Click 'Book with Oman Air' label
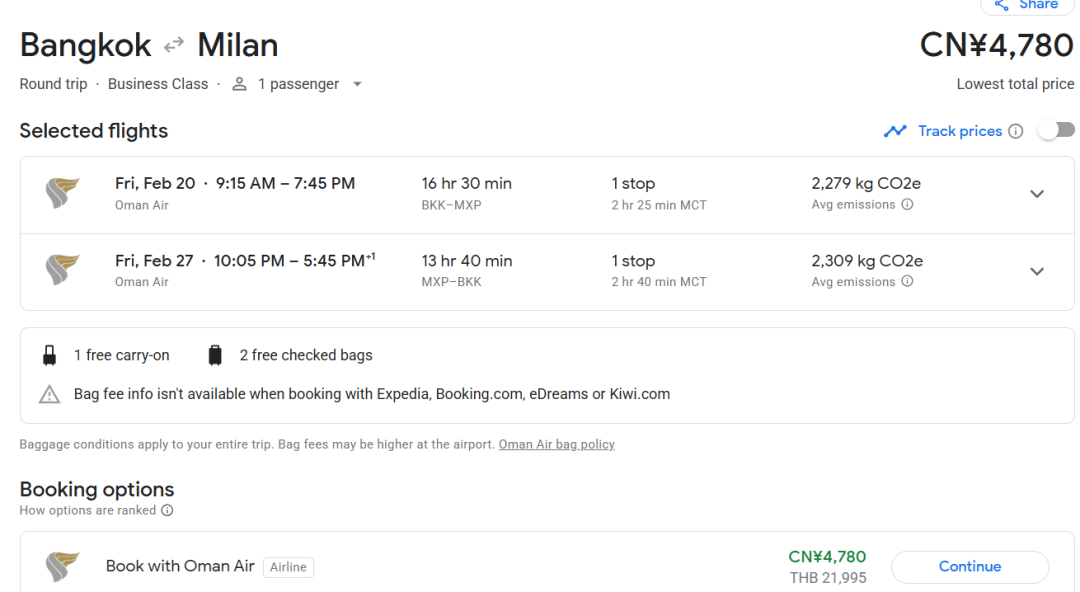 click(x=180, y=566)
